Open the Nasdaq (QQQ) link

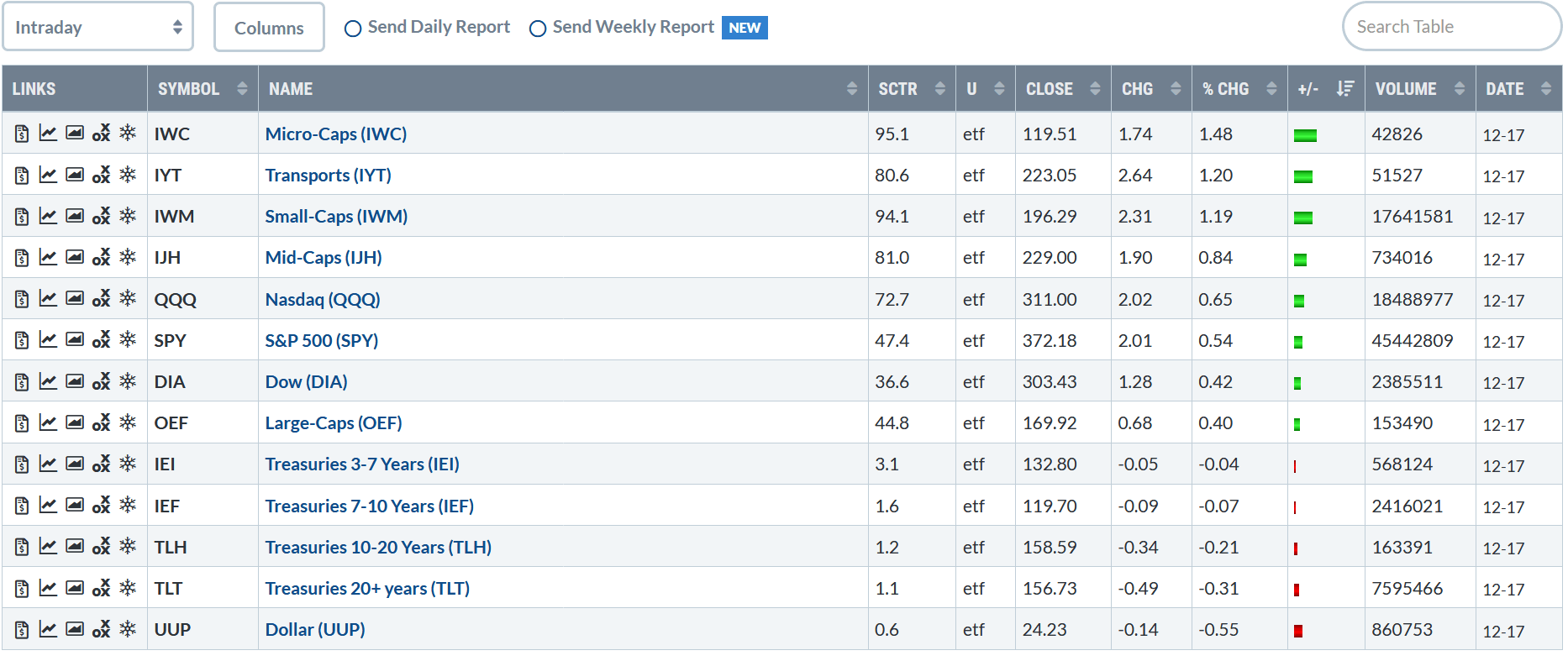click(323, 299)
